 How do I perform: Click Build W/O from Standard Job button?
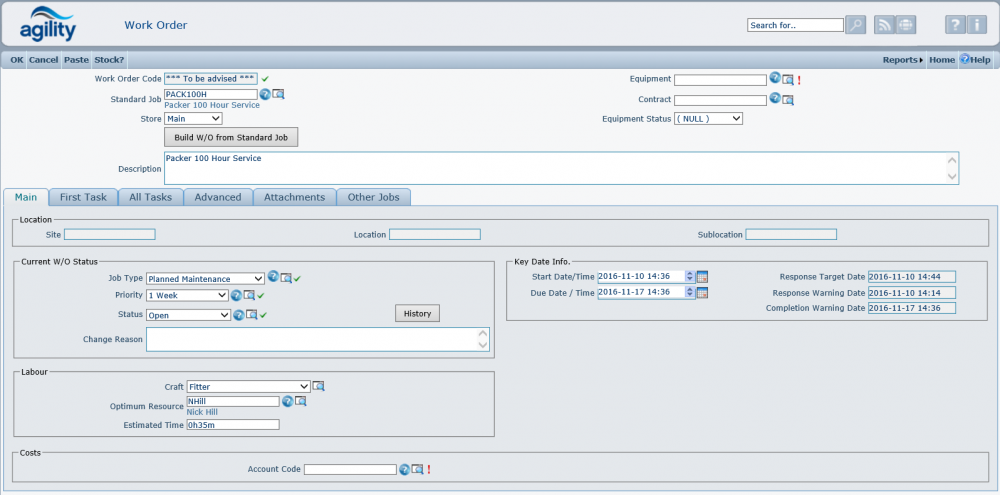230,138
